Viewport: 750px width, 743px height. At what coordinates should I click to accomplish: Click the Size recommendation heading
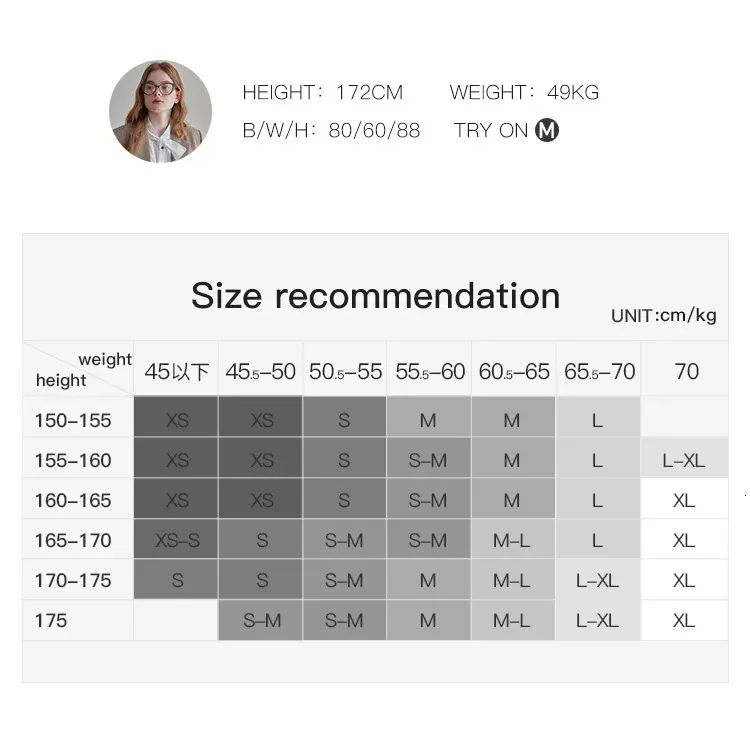tap(375, 296)
